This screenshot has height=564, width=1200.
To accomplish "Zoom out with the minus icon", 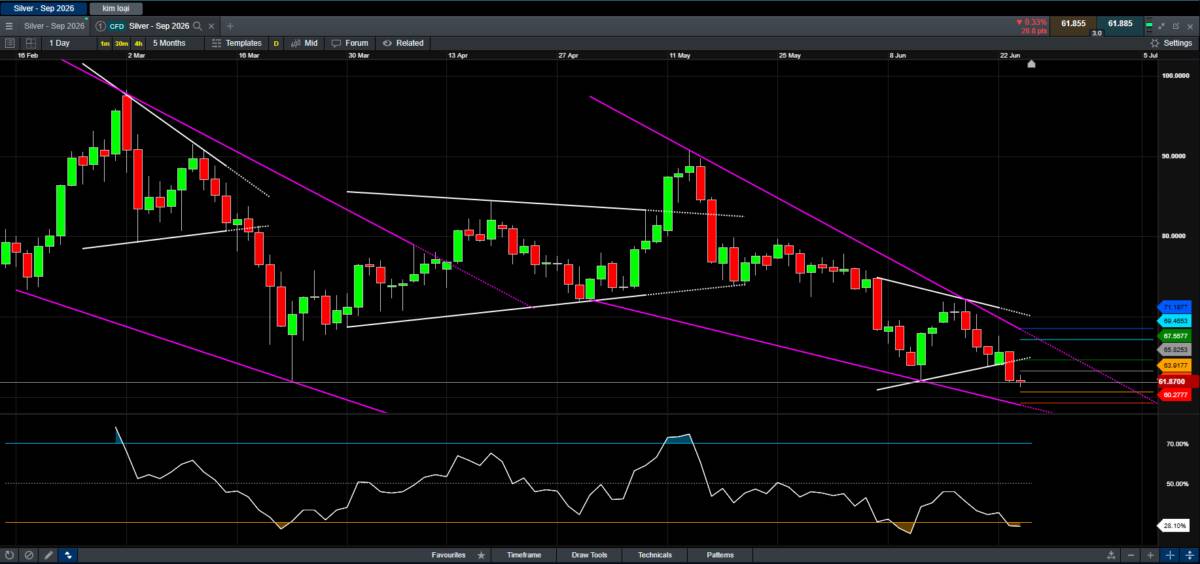I will click(x=1131, y=554).
